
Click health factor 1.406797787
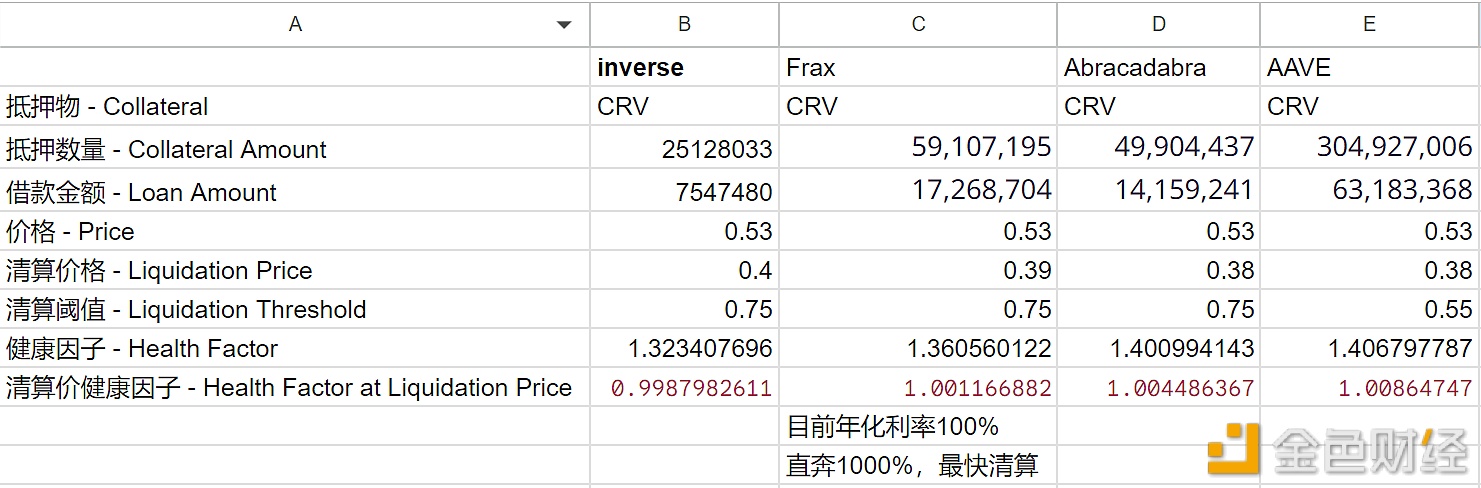[1369, 348]
